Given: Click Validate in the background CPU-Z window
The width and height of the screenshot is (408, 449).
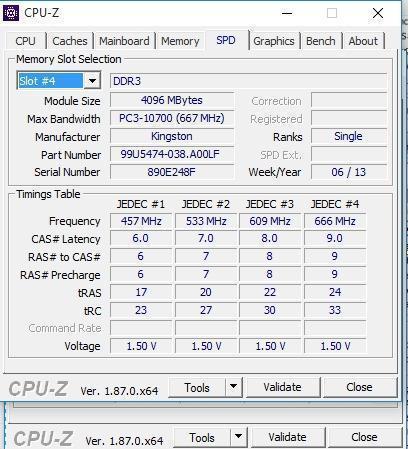Looking at the screenshot, I should (288, 437).
